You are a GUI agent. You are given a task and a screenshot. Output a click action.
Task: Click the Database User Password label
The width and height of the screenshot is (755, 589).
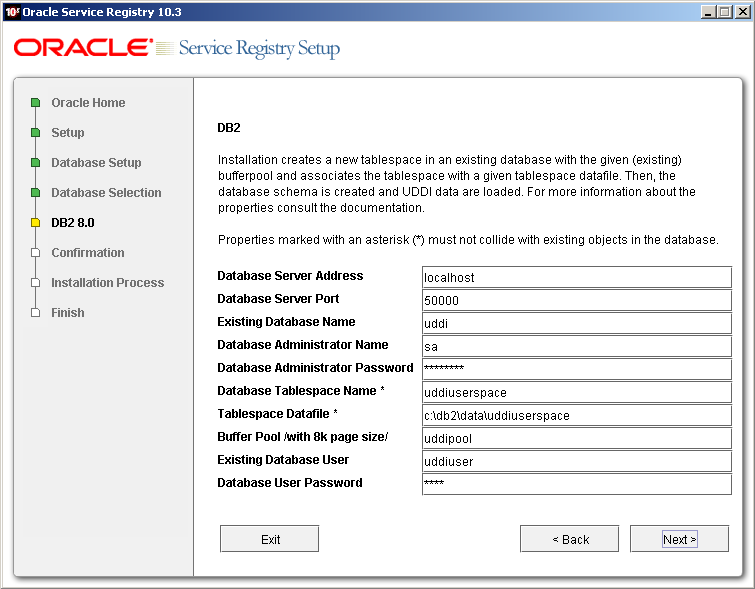290,483
